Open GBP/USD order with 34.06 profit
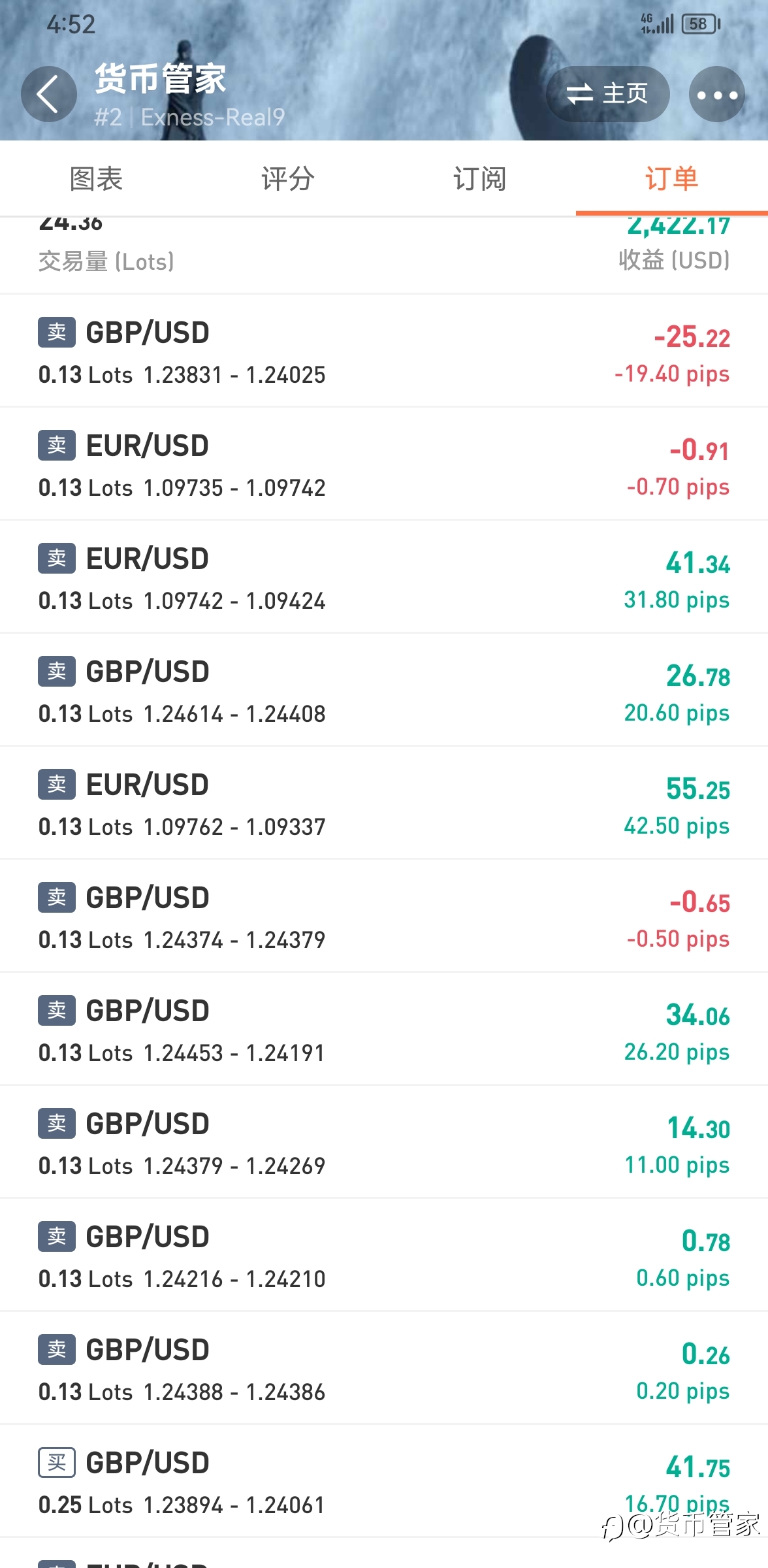 [384, 1029]
